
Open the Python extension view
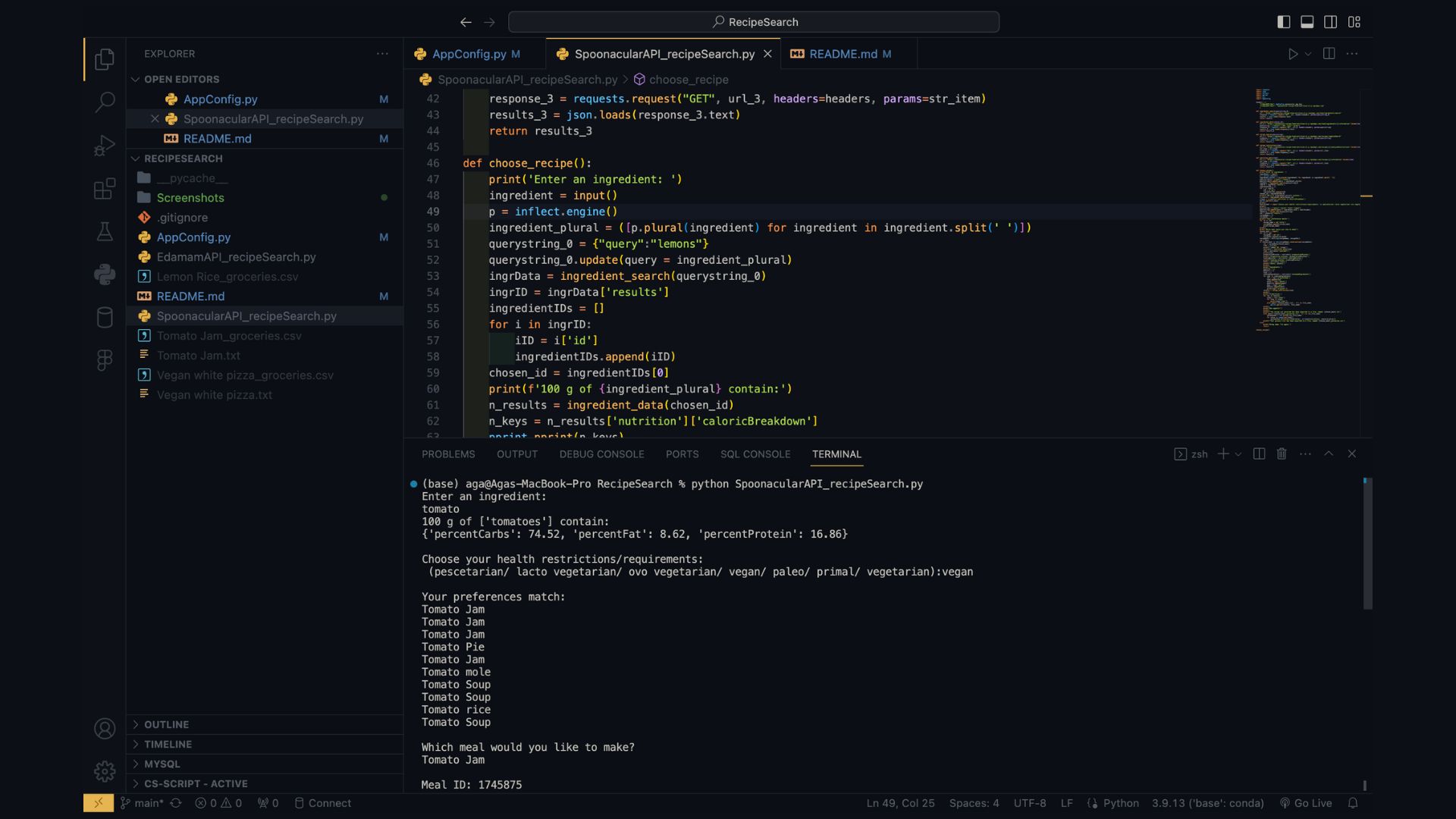pos(105,275)
